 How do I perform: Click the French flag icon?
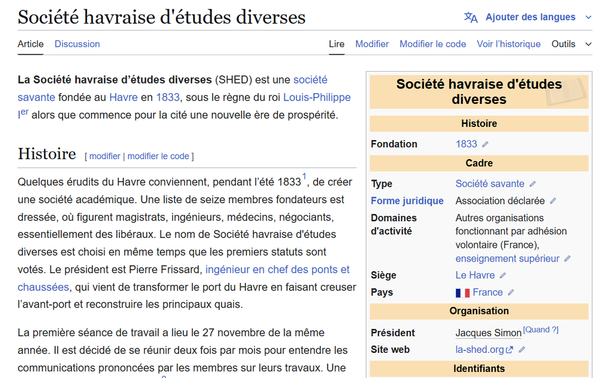[x=463, y=293]
